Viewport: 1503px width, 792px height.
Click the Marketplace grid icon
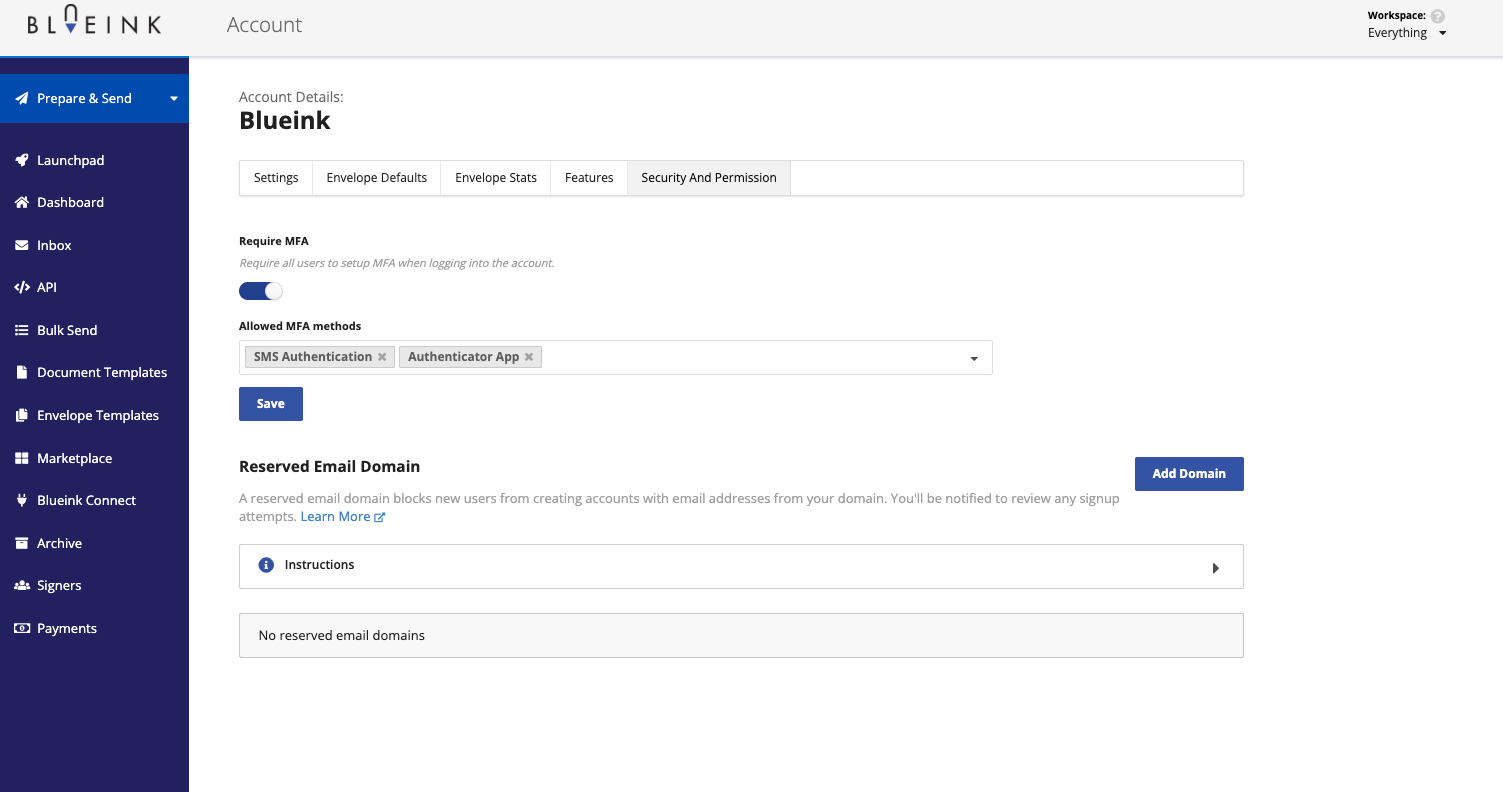(22, 458)
